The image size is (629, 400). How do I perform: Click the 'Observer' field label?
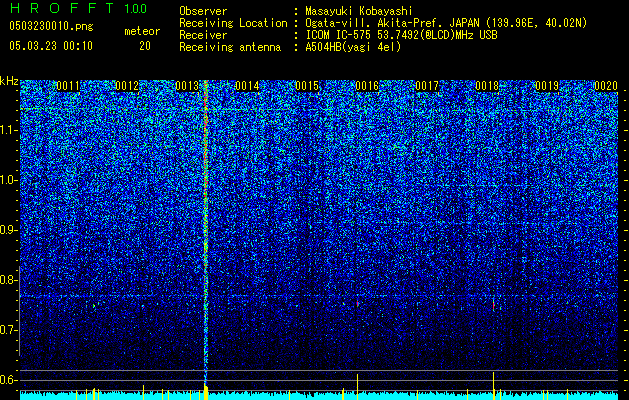click(x=203, y=11)
